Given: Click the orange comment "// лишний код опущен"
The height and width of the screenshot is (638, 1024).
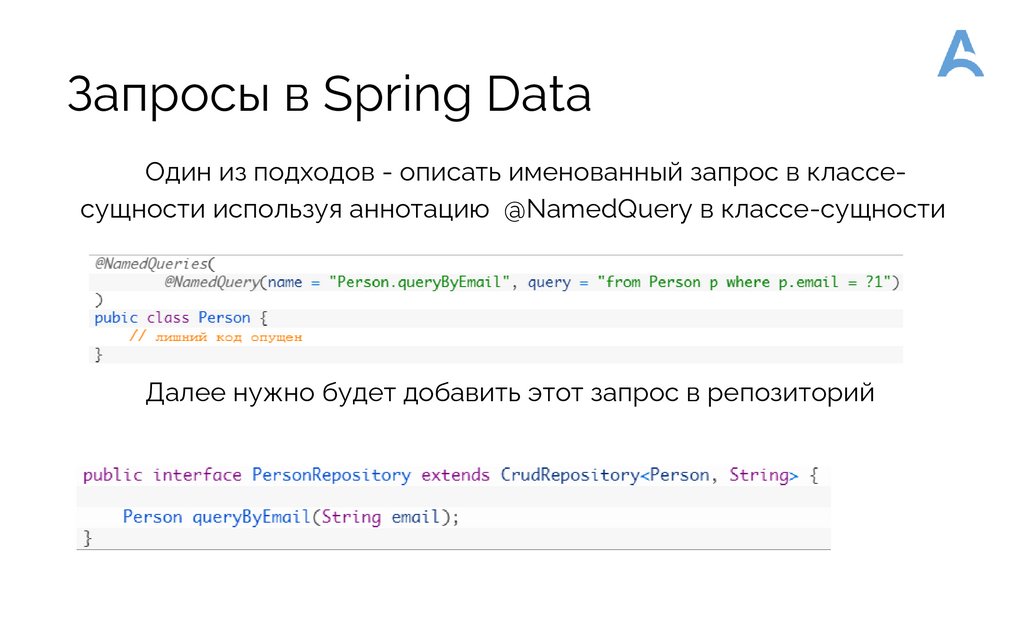Looking at the screenshot, I should click(215, 337).
